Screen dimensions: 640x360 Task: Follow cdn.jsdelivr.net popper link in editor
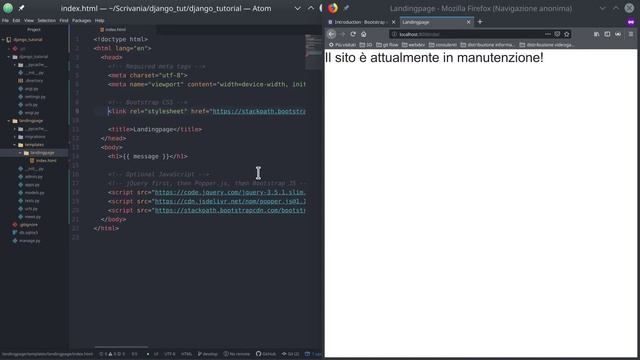coord(230,201)
